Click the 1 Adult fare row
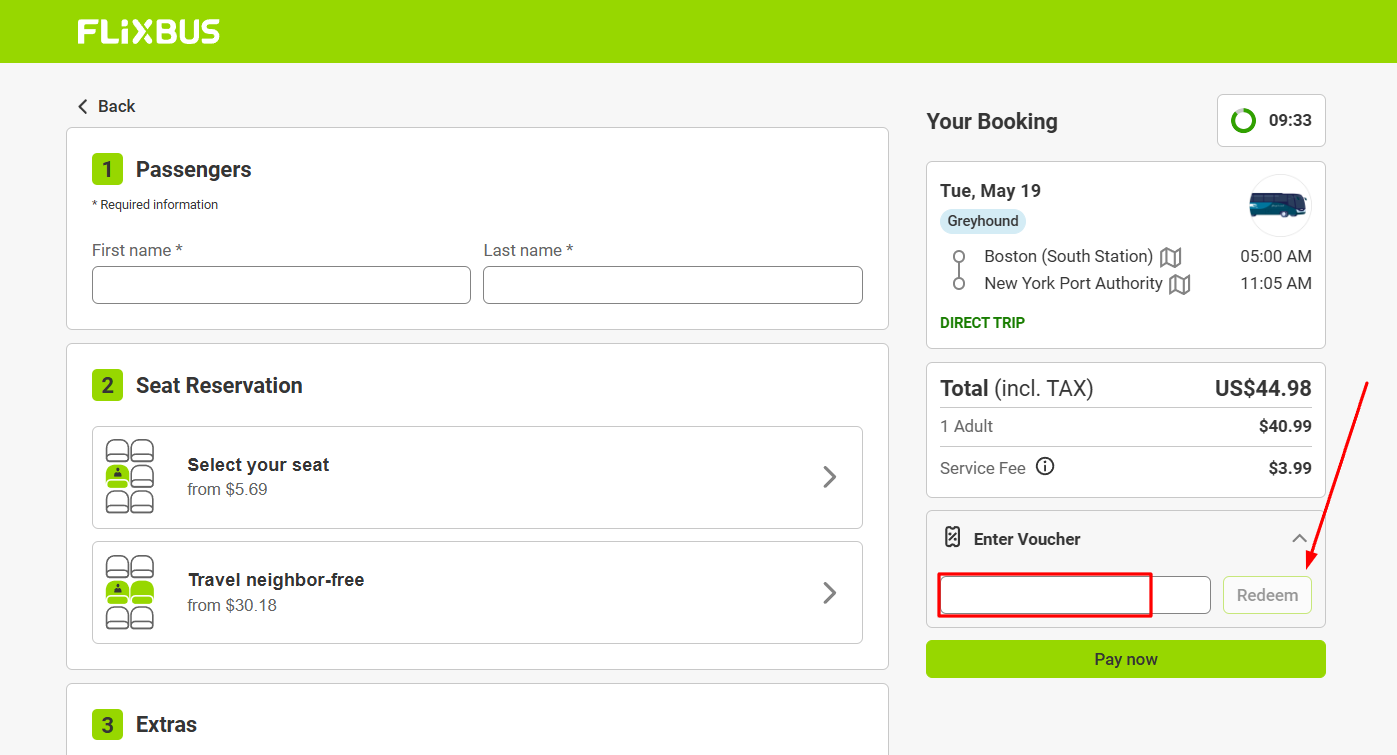 point(1126,426)
